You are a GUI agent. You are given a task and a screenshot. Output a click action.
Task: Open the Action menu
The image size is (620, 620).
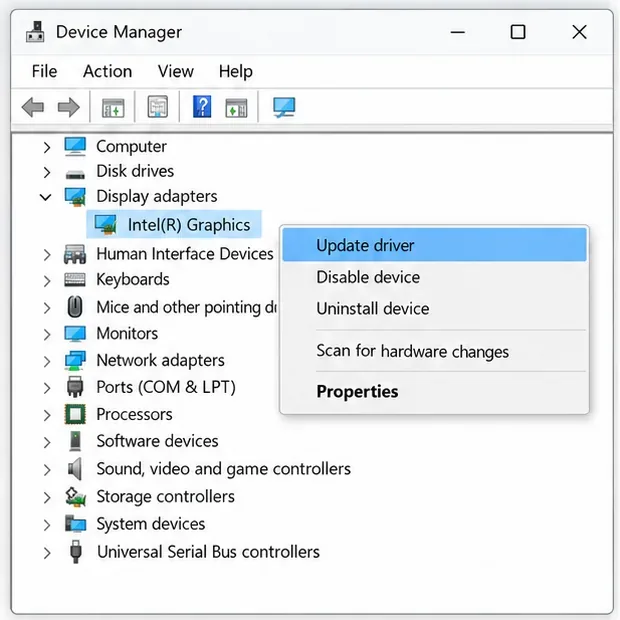108,72
